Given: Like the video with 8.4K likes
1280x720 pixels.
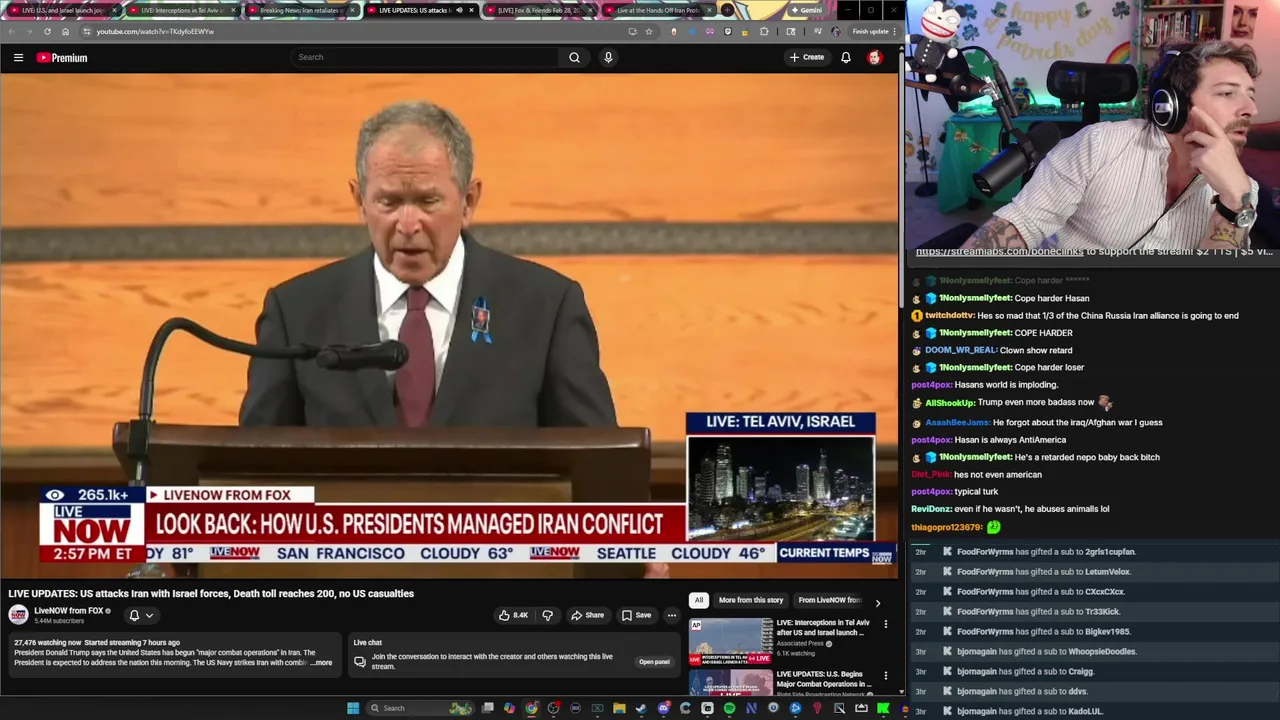Looking at the screenshot, I should [514, 615].
